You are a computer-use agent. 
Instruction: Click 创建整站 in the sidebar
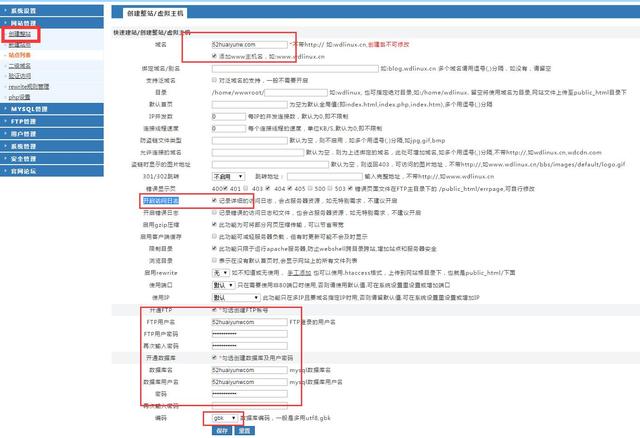(20, 34)
